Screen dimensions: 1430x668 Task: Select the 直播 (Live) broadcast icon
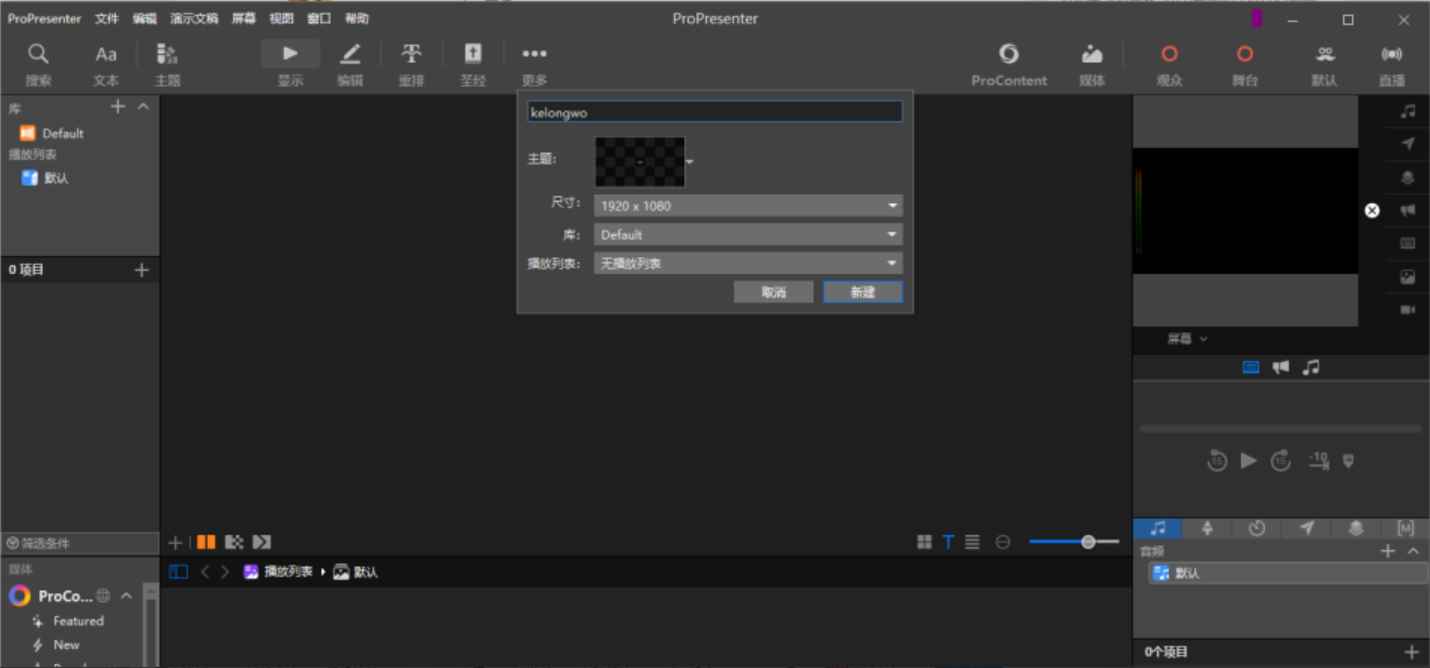1392,60
